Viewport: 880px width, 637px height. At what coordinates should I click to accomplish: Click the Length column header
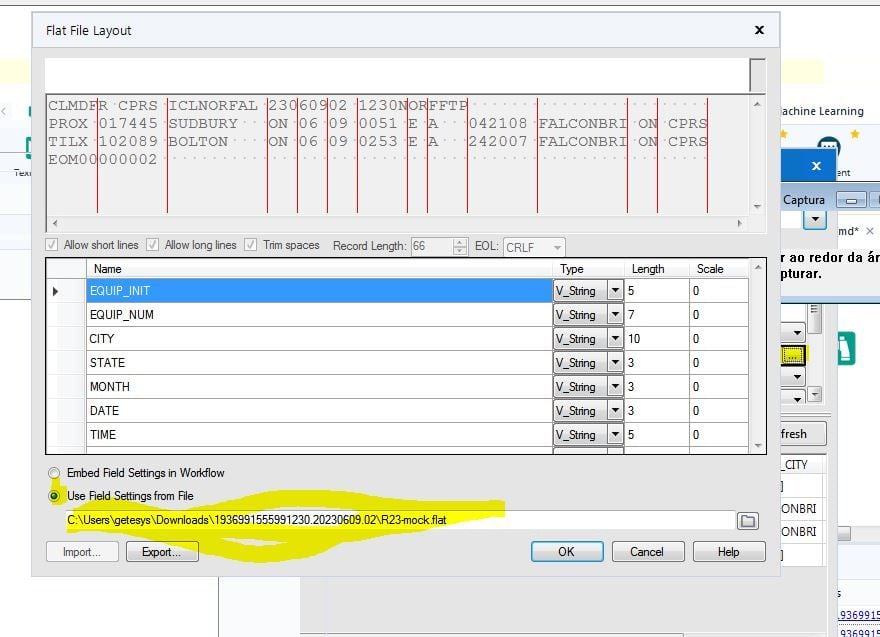pos(656,269)
